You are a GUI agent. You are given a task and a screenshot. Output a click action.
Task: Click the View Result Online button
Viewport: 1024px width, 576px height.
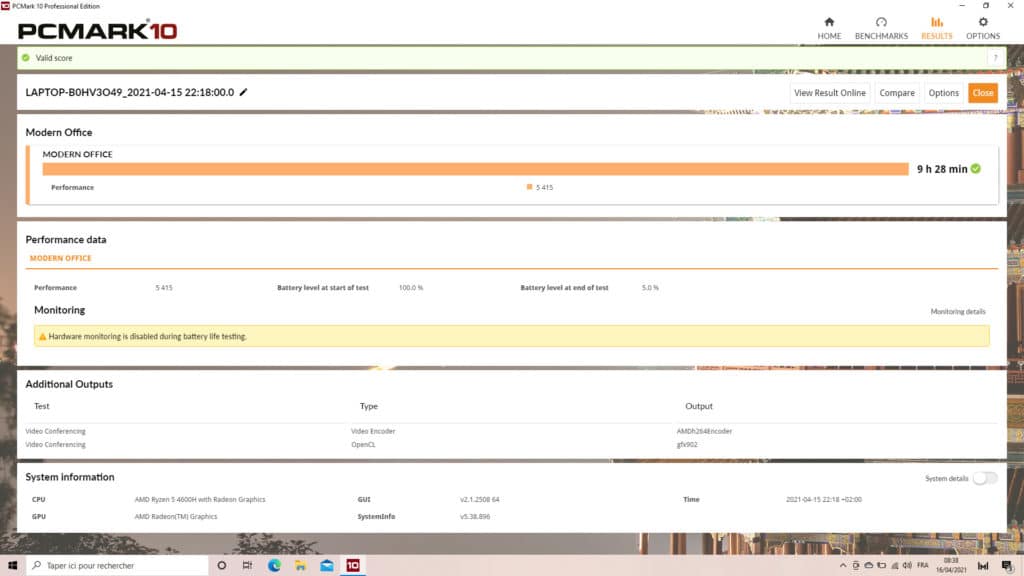(x=829, y=93)
